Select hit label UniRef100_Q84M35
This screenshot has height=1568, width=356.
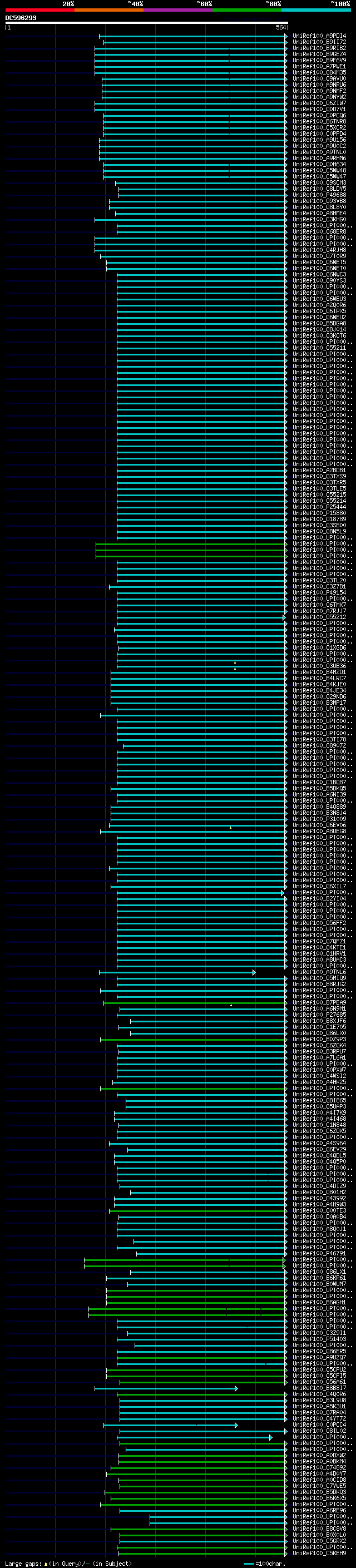(319, 72)
